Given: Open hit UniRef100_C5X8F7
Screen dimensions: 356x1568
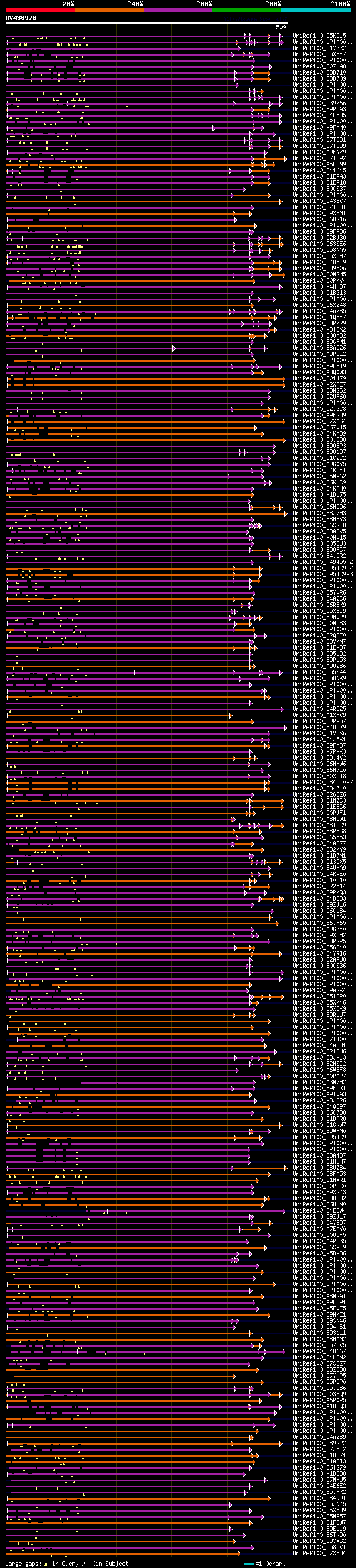Looking at the screenshot, I should click(x=319, y=54).
